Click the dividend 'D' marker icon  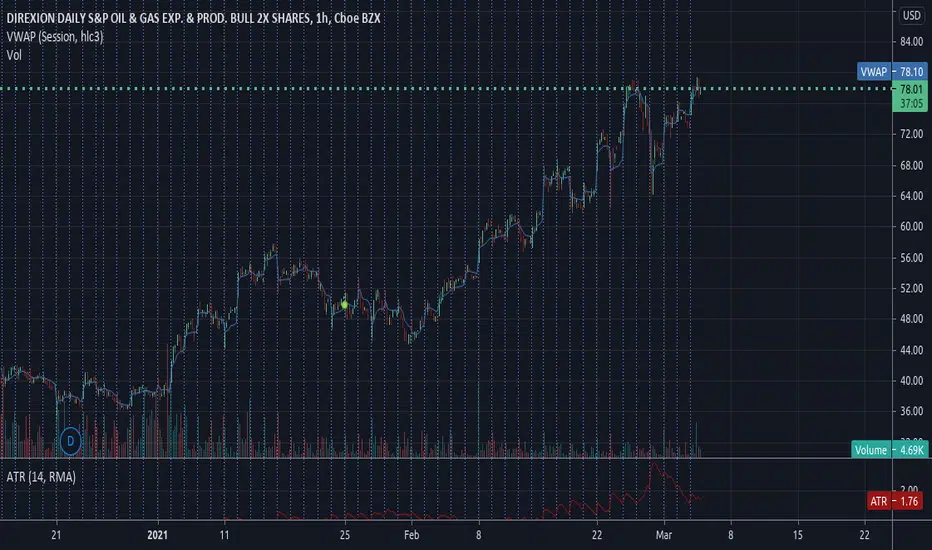70,441
